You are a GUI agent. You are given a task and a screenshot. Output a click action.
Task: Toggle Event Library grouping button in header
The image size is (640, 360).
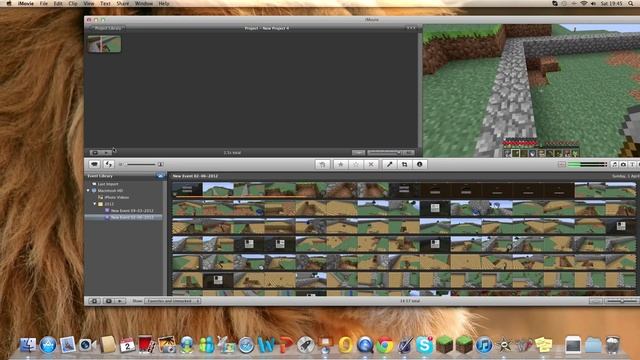(160, 176)
